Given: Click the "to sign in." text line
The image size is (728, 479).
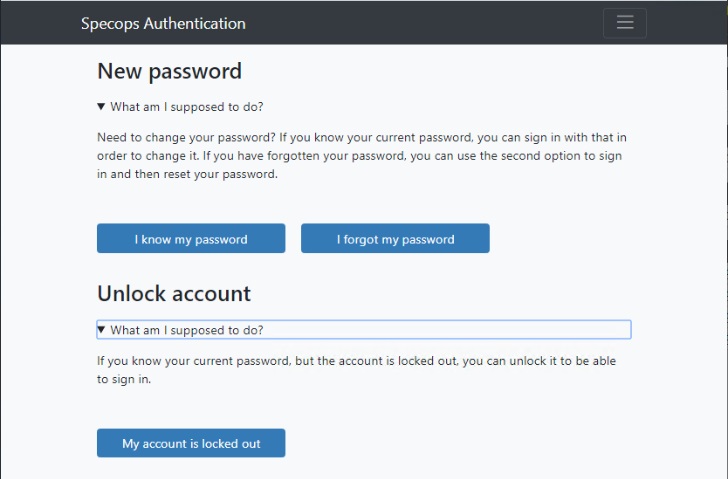Looking at the screenshot, I should 124,380.
